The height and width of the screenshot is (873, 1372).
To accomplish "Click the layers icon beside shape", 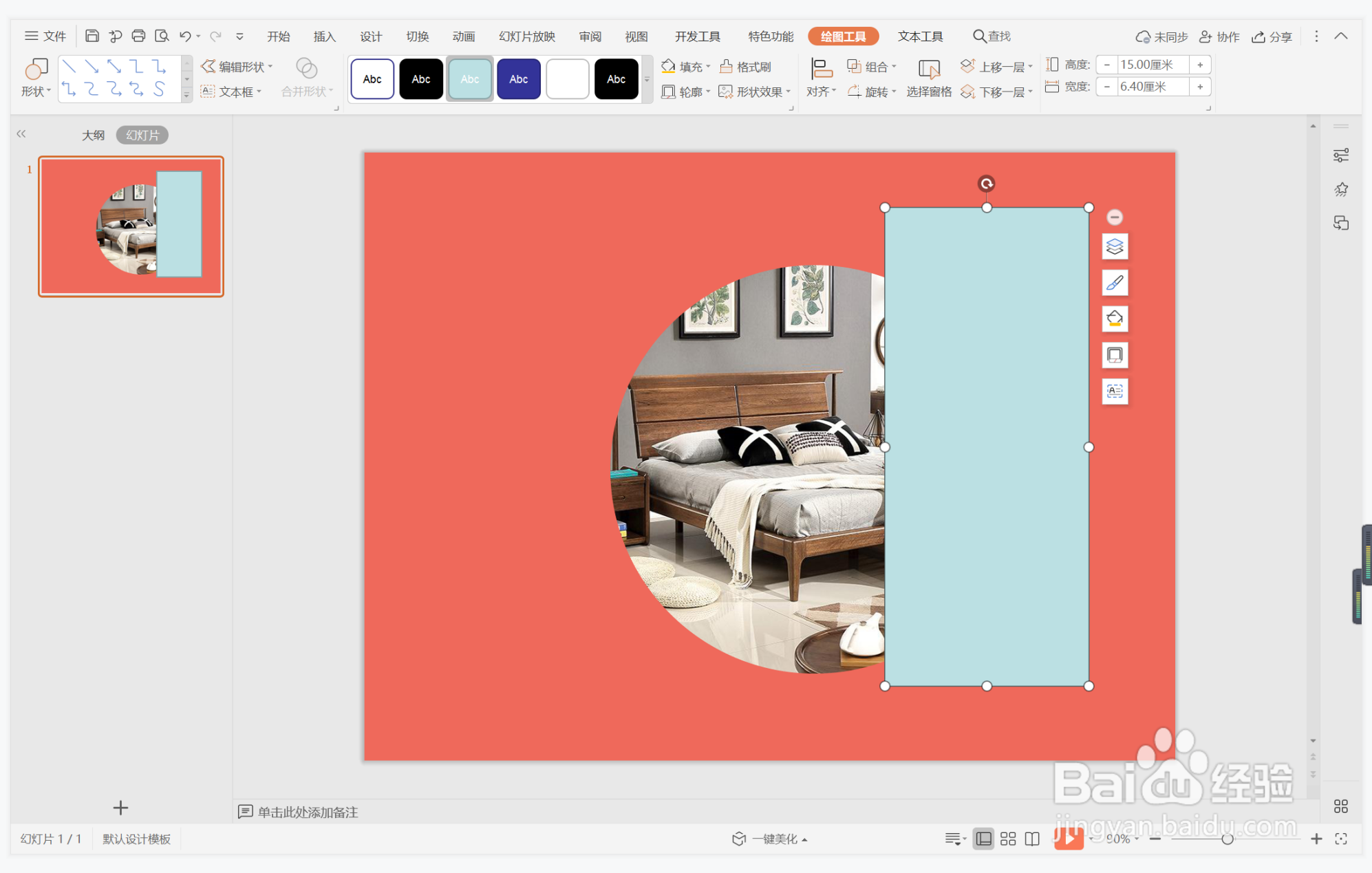I will pyautogui.click(x=1114, y=246).
